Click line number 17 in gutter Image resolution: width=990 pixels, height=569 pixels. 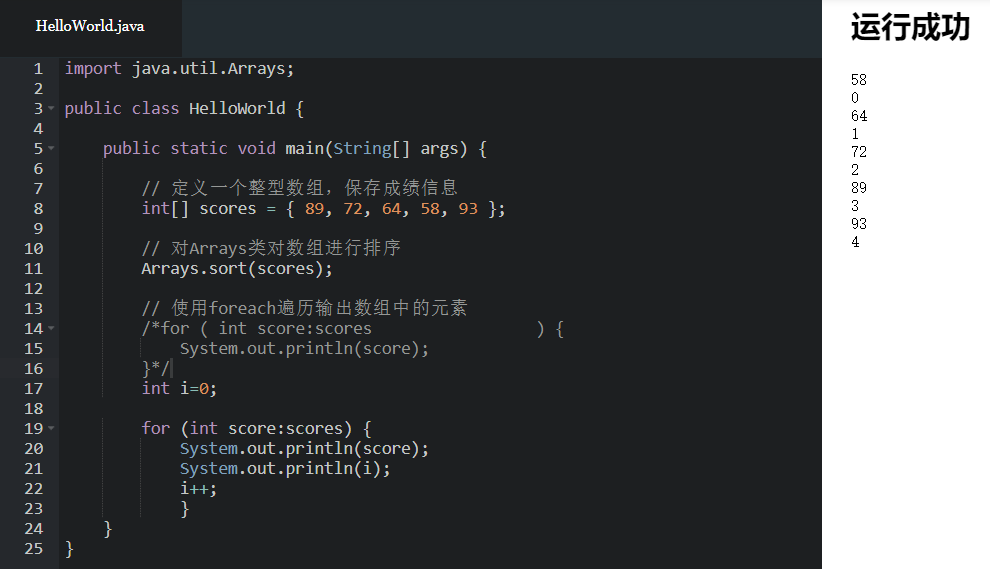point(33,388)
